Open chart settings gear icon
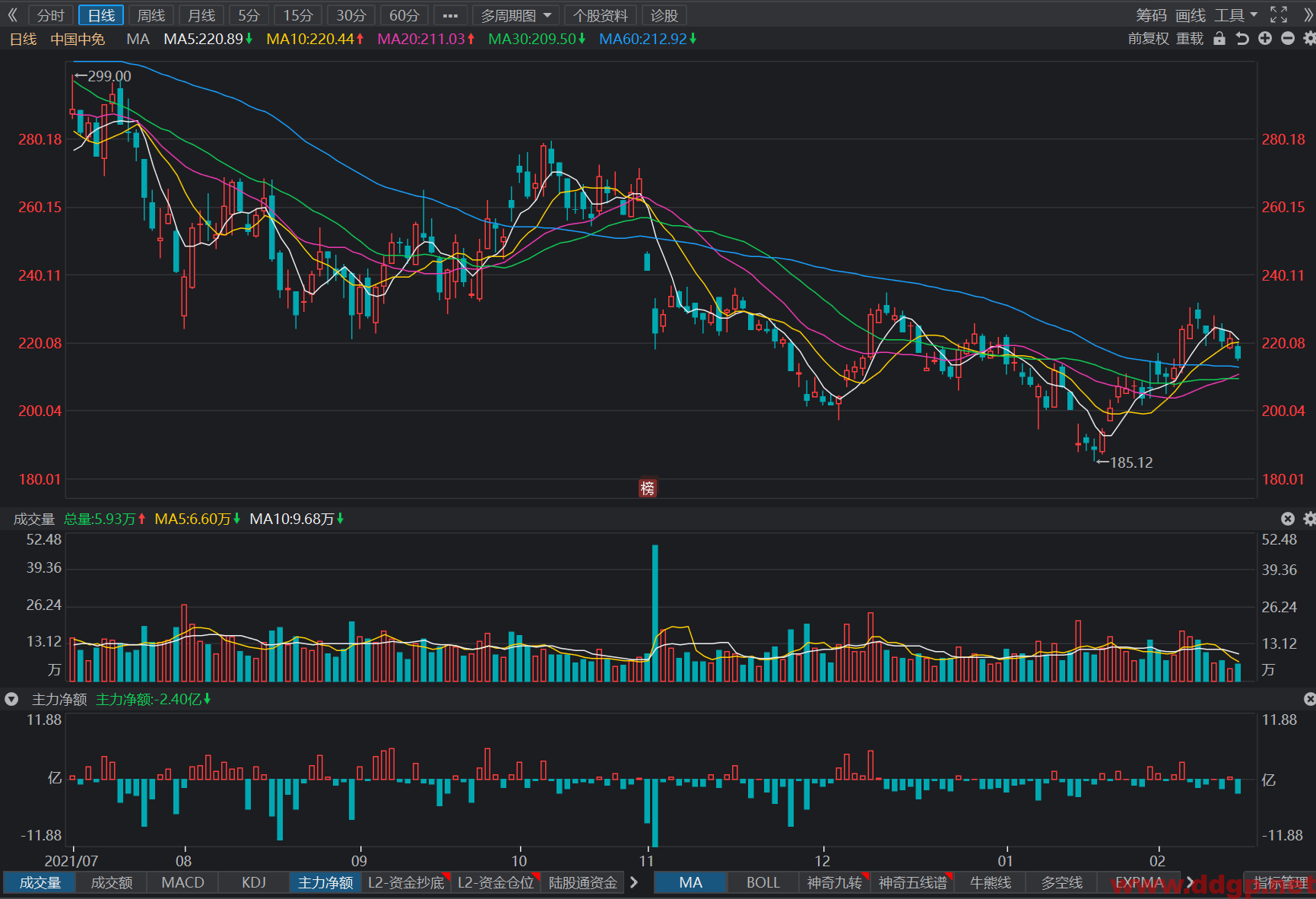Image resolution: width=1316 pixels, height=899 pixels. [1309, 39]
